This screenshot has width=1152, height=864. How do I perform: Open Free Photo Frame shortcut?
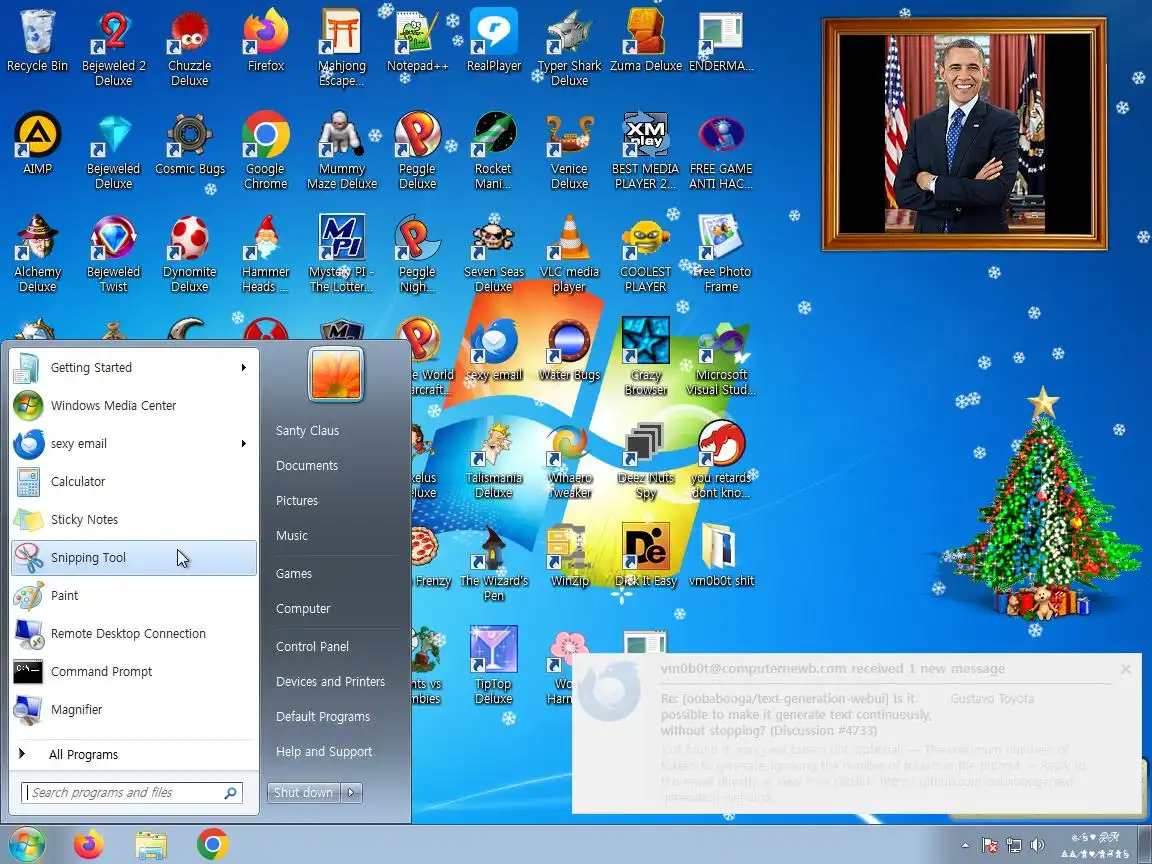pyautogui.click(x=721, y=253)
